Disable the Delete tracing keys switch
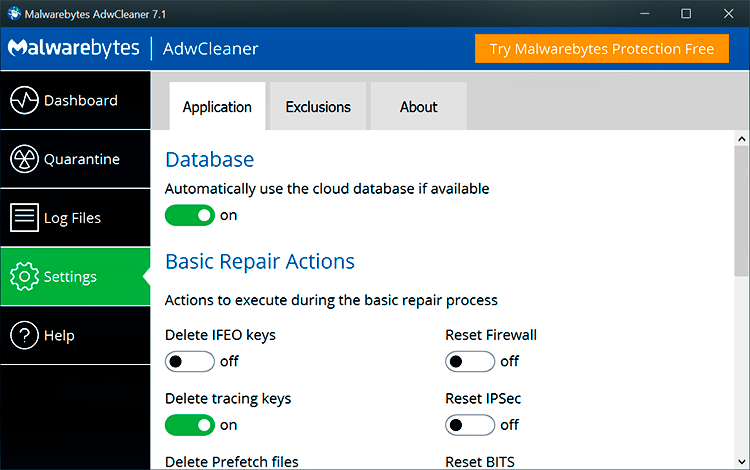This screenshot has height=470, width=750. click(190, 425)
